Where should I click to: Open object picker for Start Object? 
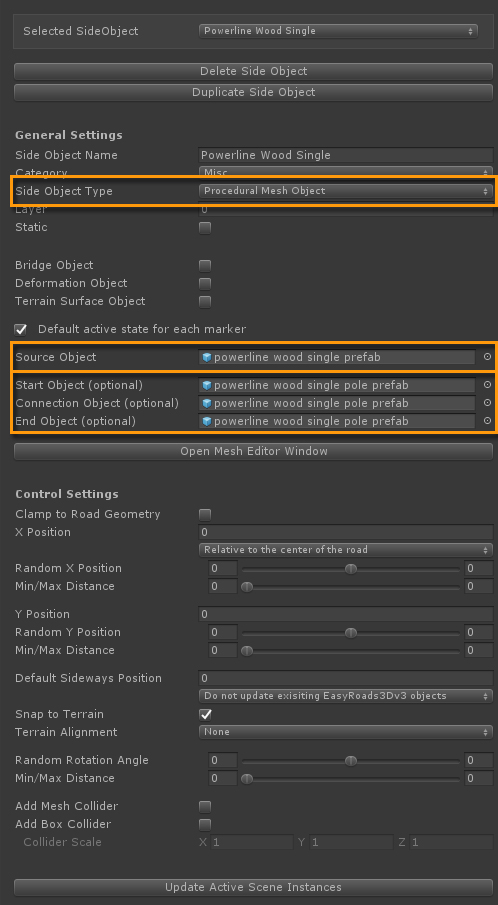pyautogui.click(x=487, y=384)
